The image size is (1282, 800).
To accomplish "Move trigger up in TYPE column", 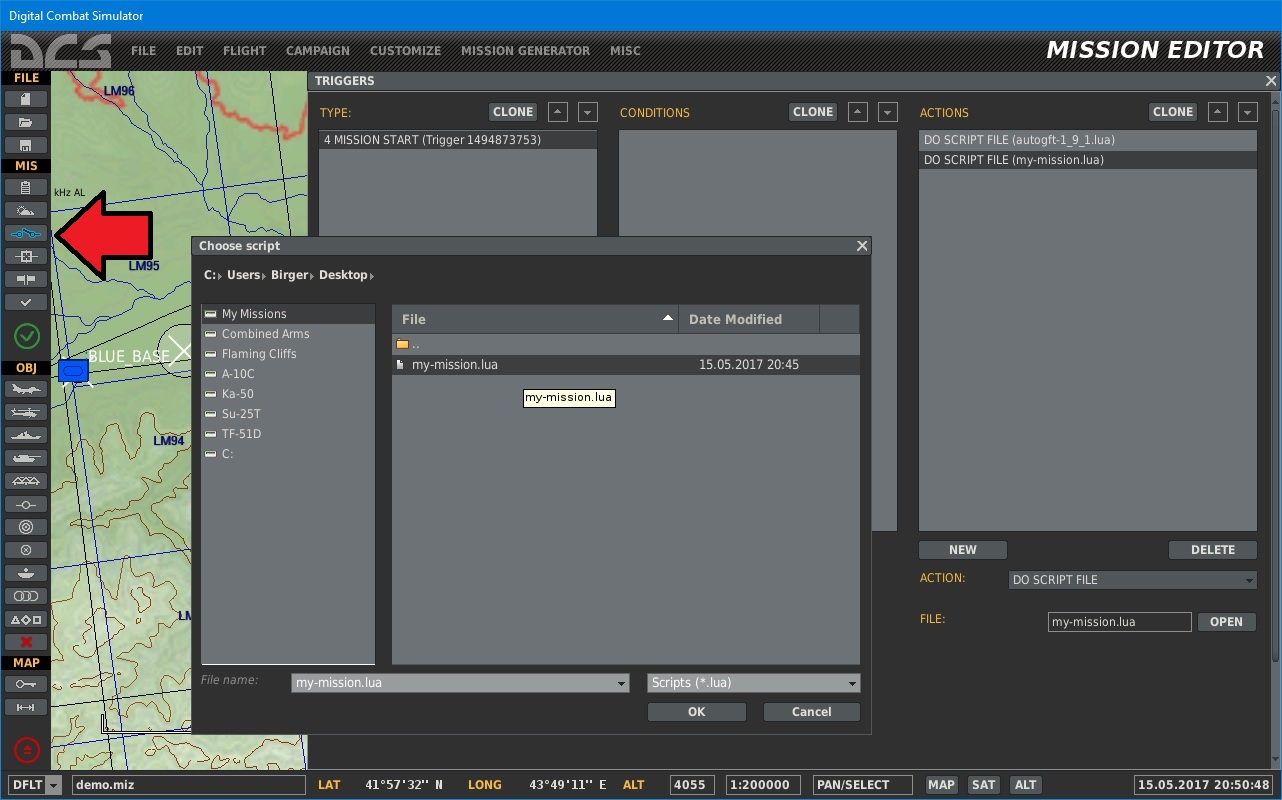I will click(x=558, y=112).
